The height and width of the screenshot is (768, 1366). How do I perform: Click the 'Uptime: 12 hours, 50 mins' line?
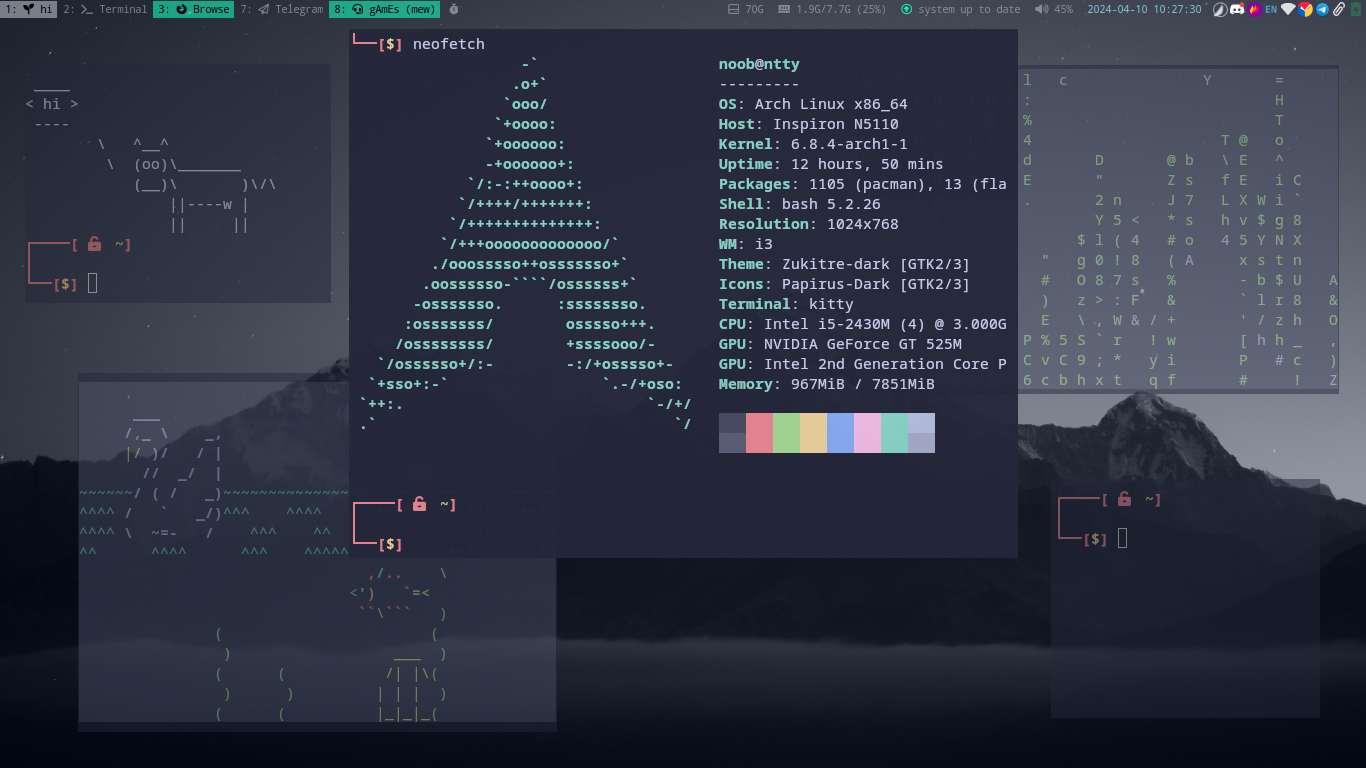tap(831, 164)
